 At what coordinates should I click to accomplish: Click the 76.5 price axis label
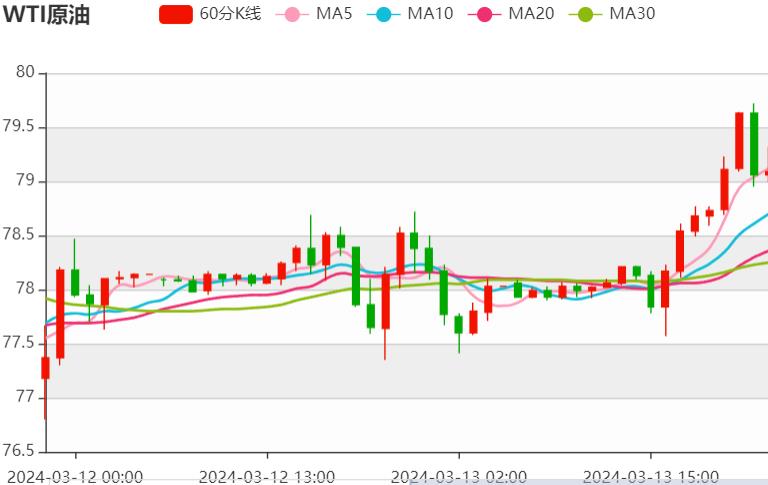(x=19, y=451)
